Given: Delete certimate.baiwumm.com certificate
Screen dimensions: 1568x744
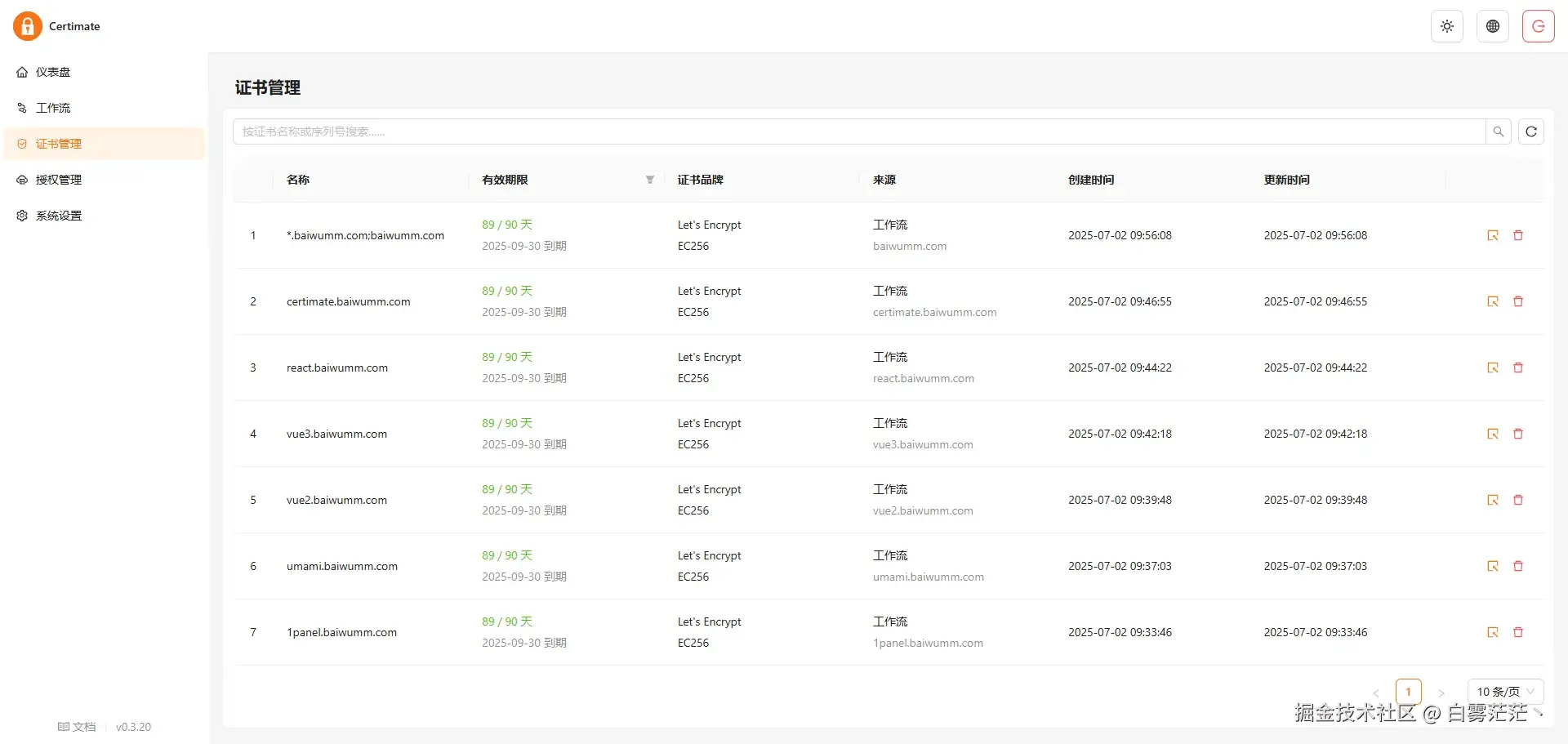Looking at the screenshot, I should (1518, 301).
